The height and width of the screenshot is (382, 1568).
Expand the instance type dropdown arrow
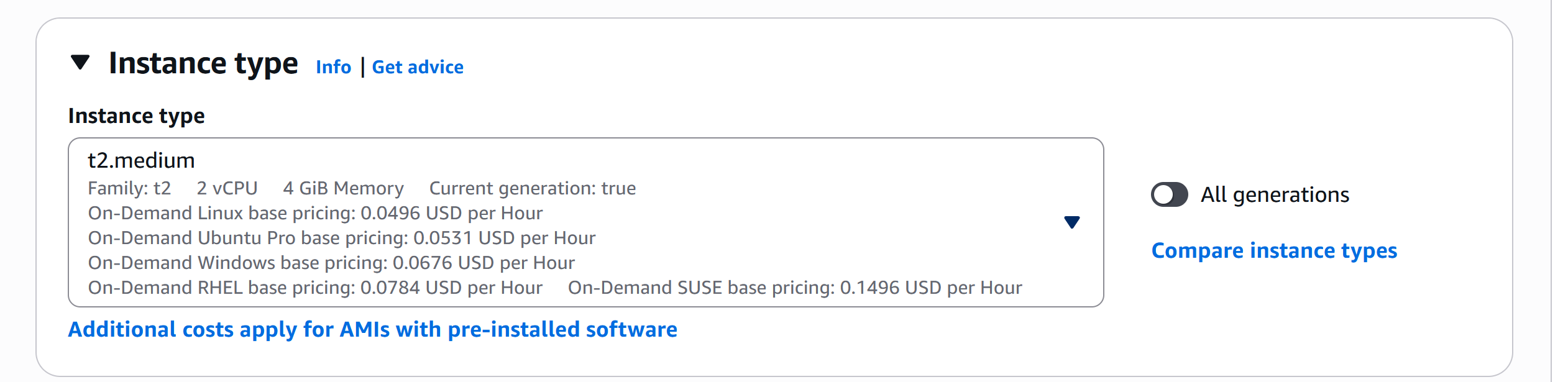point(1071,222)
